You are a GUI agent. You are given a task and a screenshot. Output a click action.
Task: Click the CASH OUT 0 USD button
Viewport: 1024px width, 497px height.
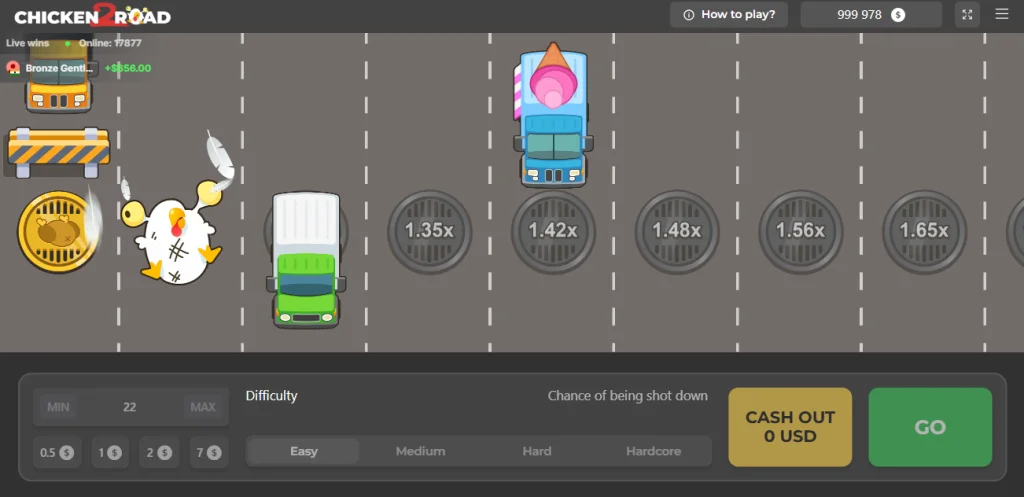790,427
